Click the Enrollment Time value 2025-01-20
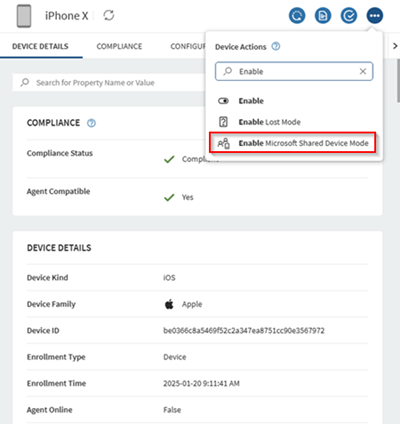 click(x=201, y=383)
